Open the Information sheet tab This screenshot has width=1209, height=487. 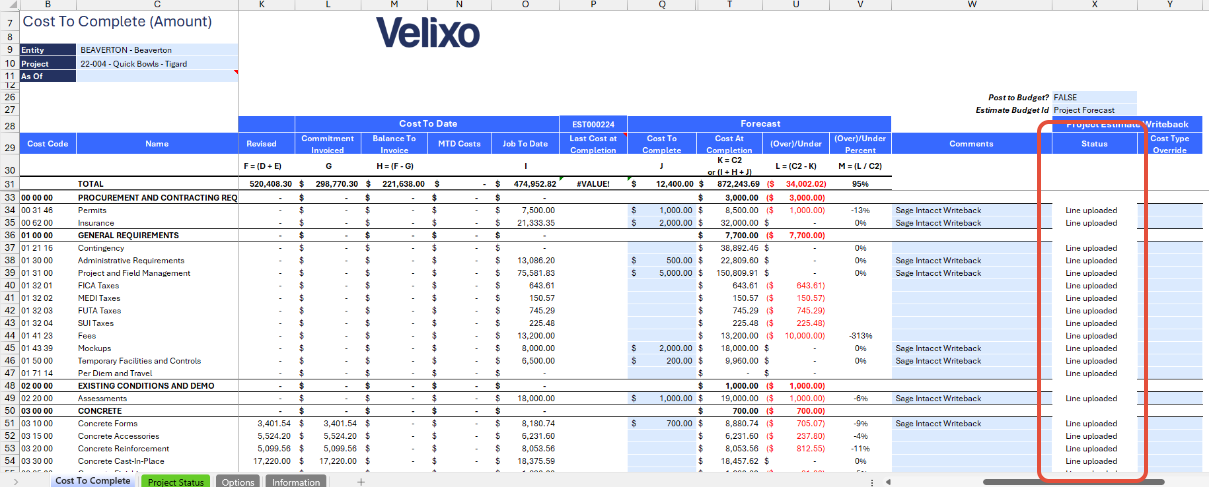click(x=295, y=482)
